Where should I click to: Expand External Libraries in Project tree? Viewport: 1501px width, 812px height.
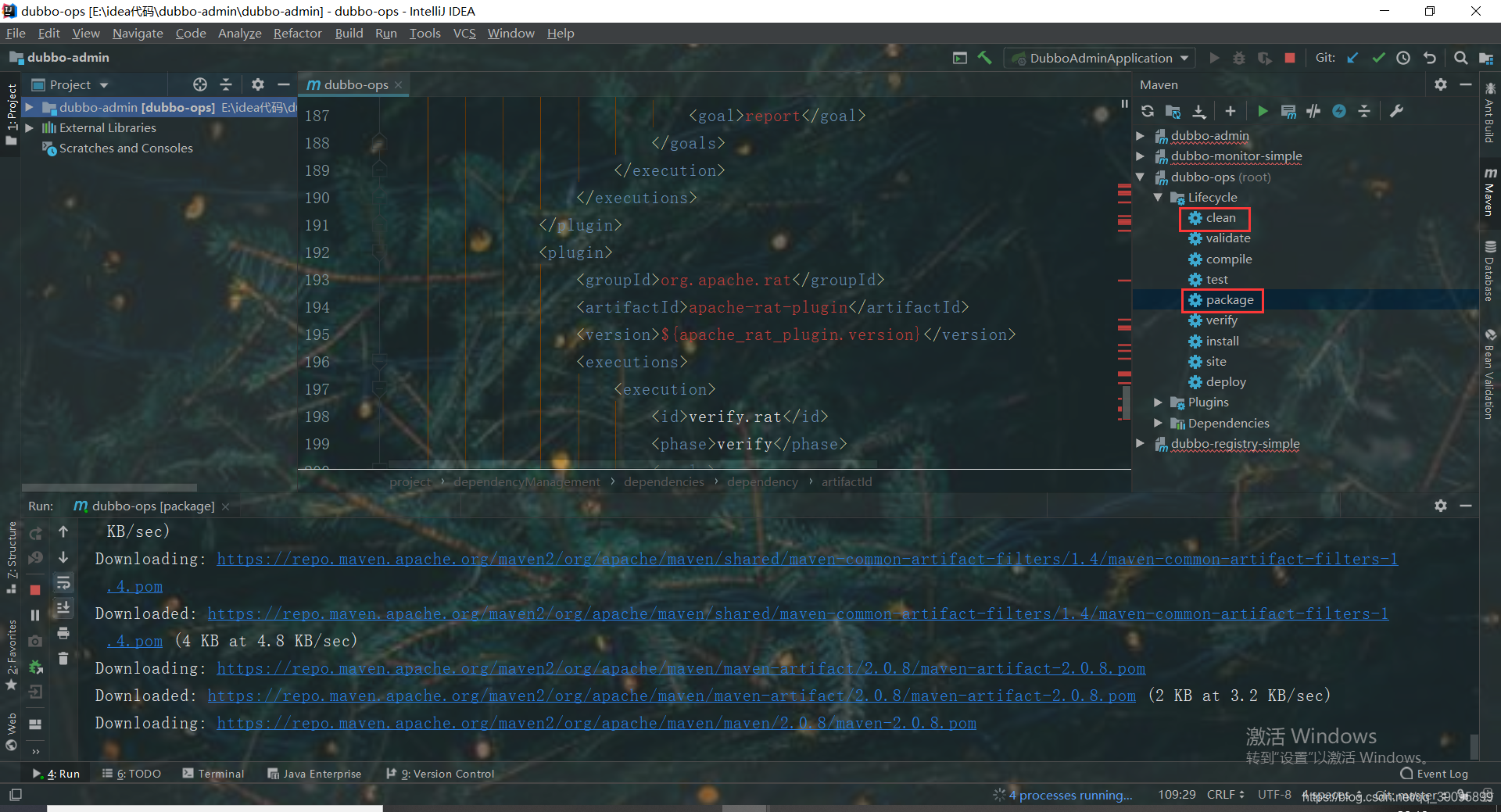click(30, 127)
